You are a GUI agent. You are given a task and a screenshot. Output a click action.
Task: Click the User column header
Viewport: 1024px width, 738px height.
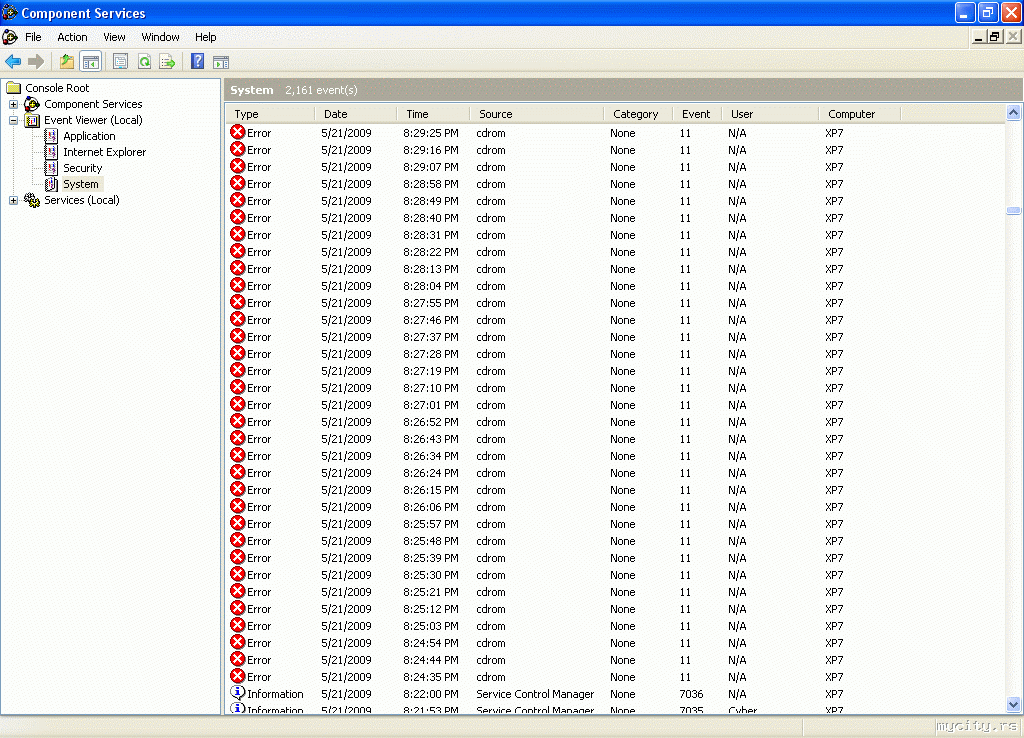coord(770,114)
